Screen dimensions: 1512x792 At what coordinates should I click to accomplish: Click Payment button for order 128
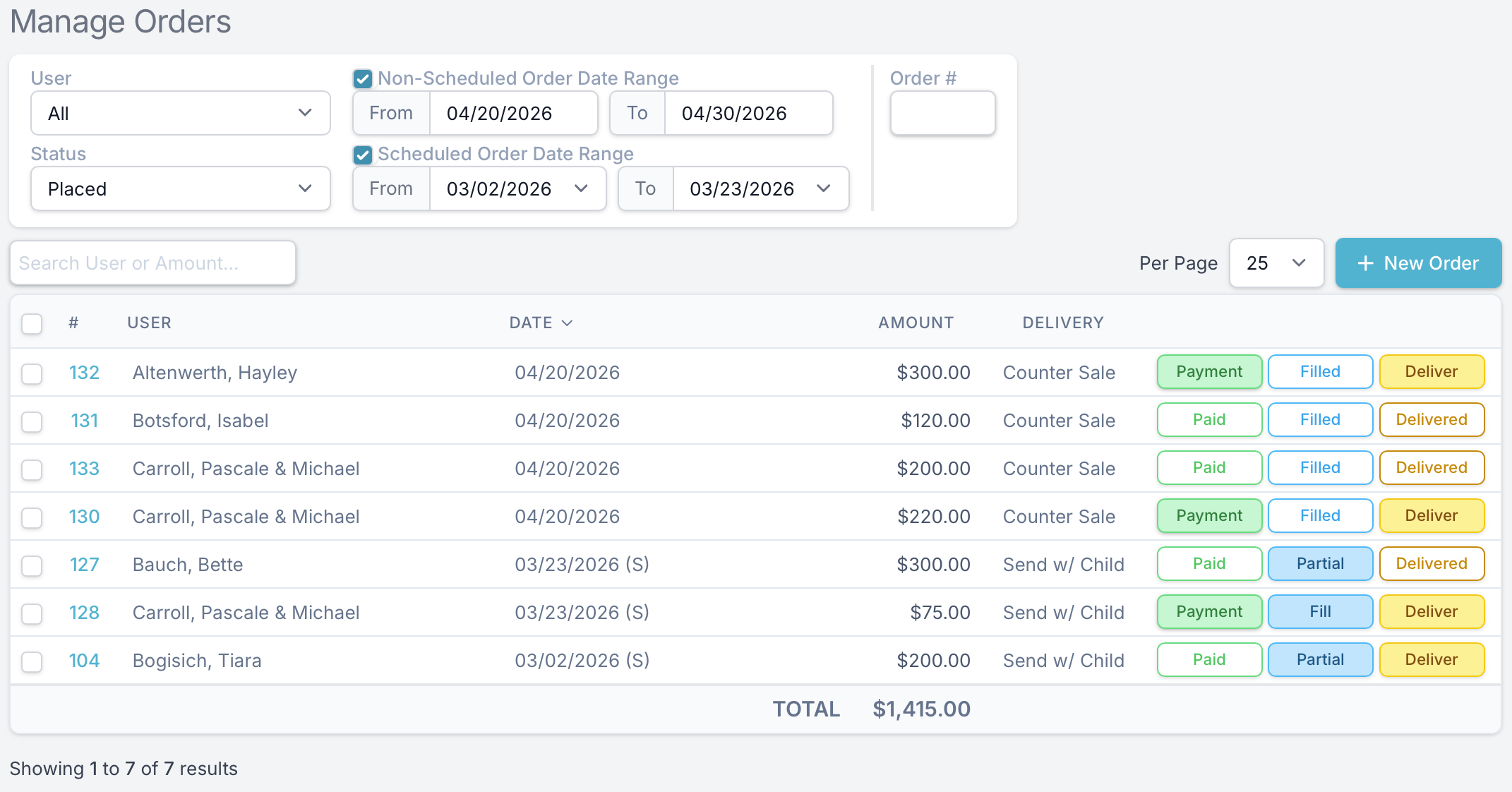[x=1209, y=612]
